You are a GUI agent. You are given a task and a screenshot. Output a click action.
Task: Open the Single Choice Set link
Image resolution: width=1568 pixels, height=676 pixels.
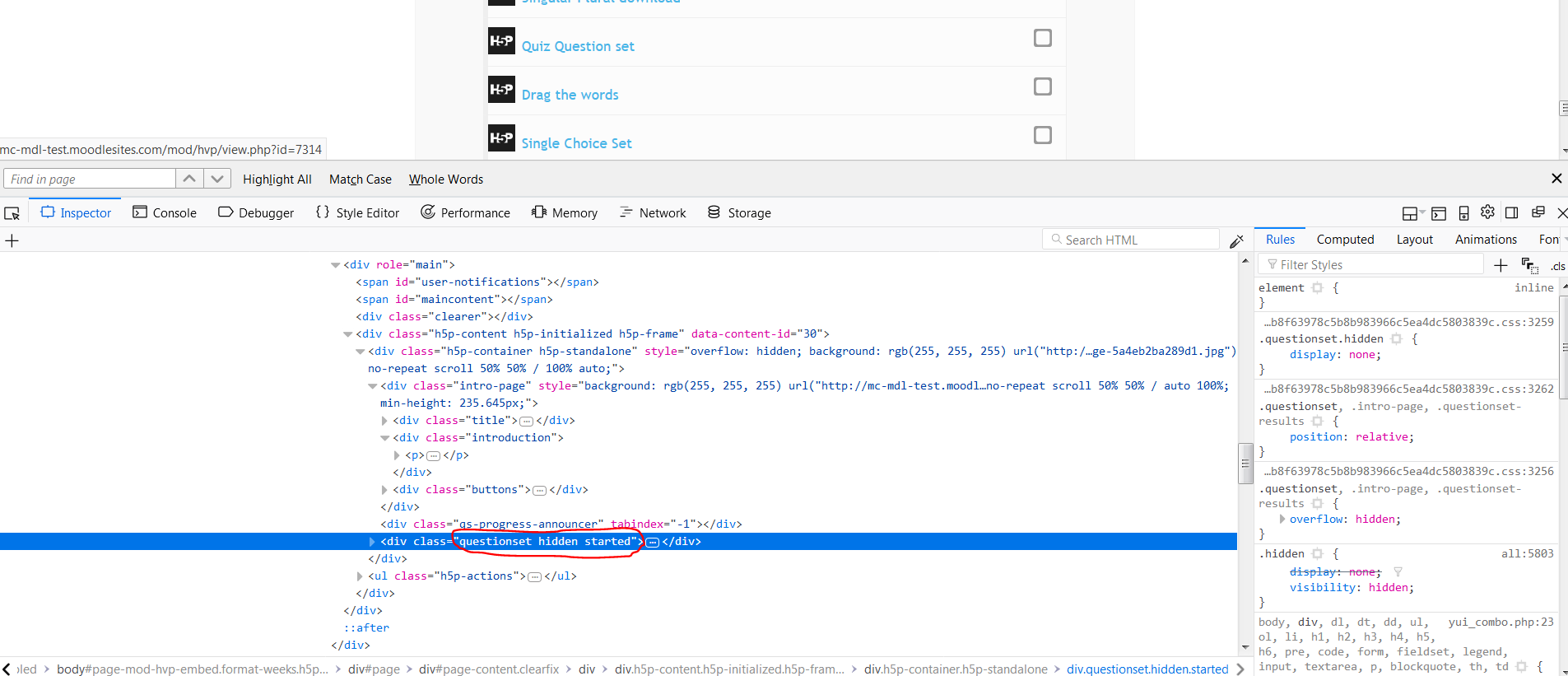576,143
